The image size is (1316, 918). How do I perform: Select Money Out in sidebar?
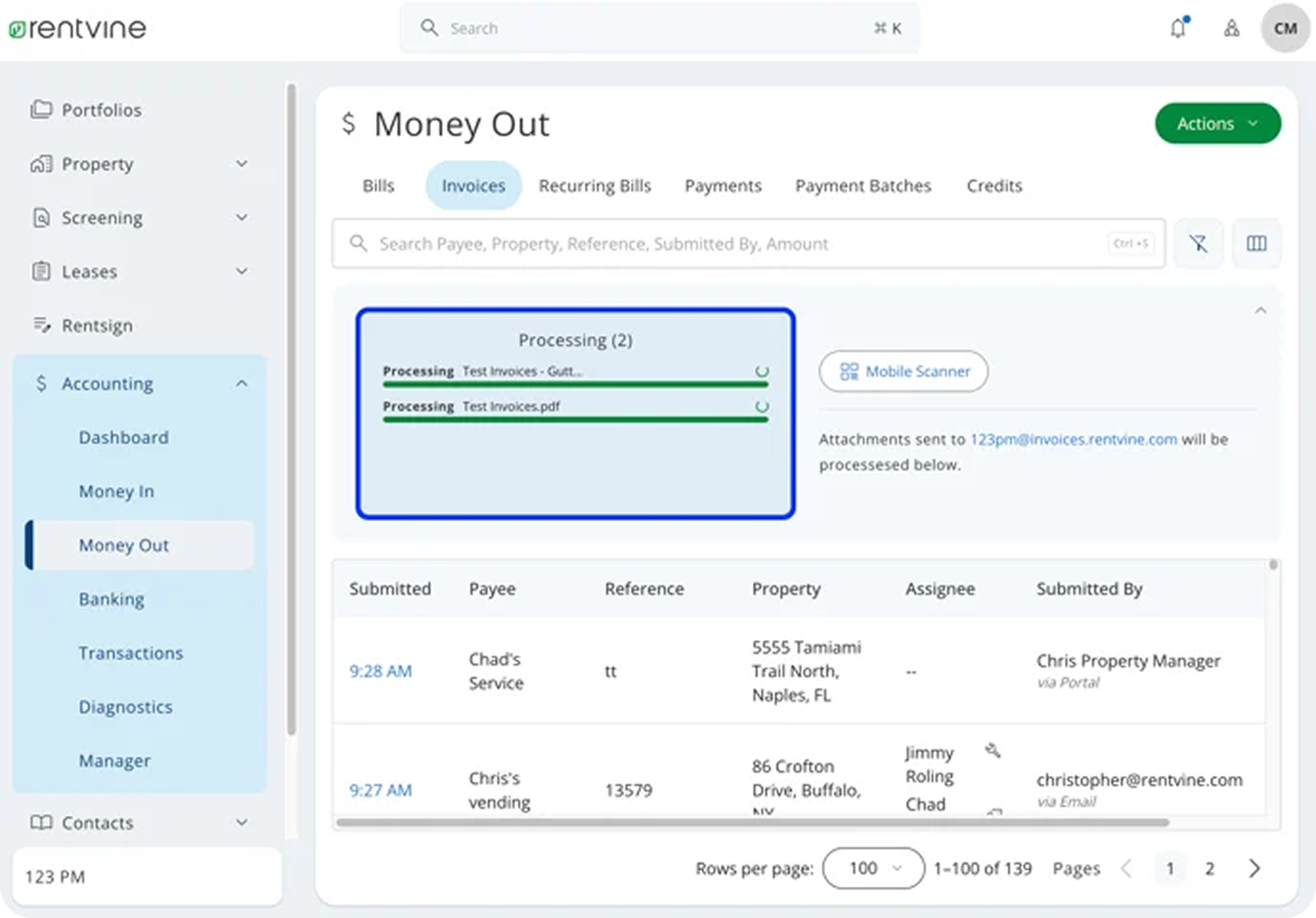[139, 545]
